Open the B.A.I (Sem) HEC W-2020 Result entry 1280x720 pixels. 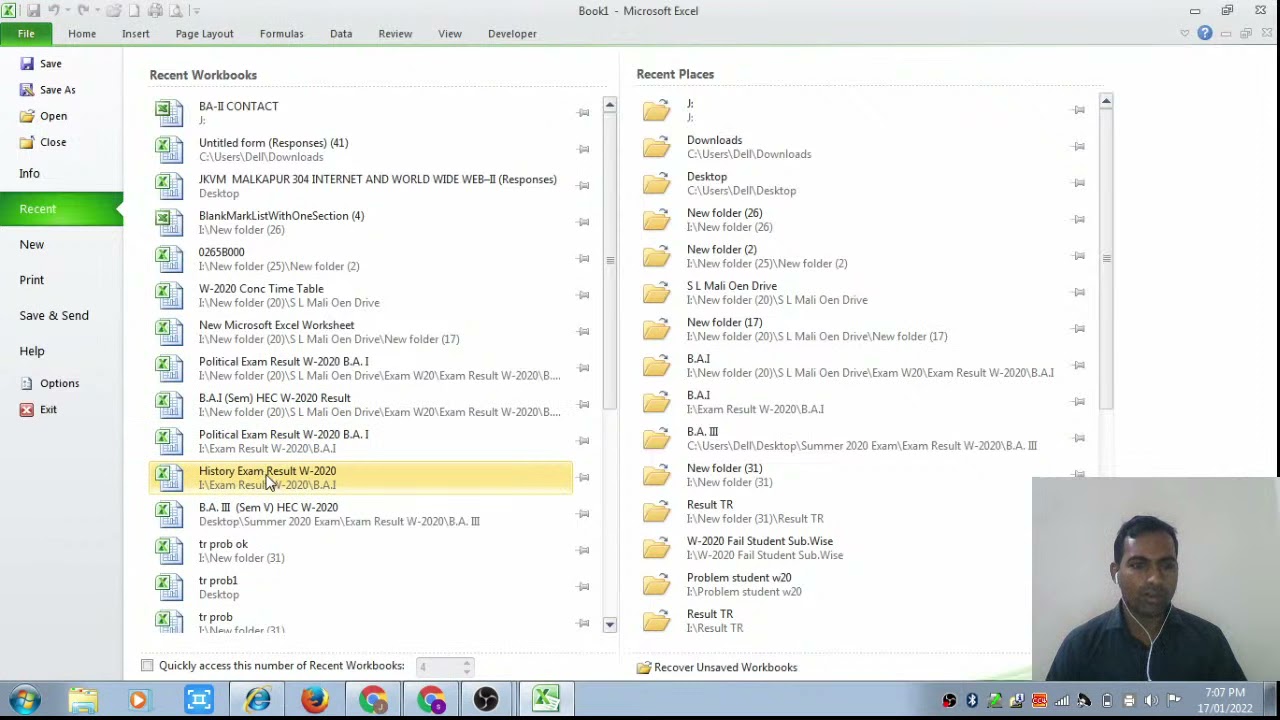click(x=361, y=404)
